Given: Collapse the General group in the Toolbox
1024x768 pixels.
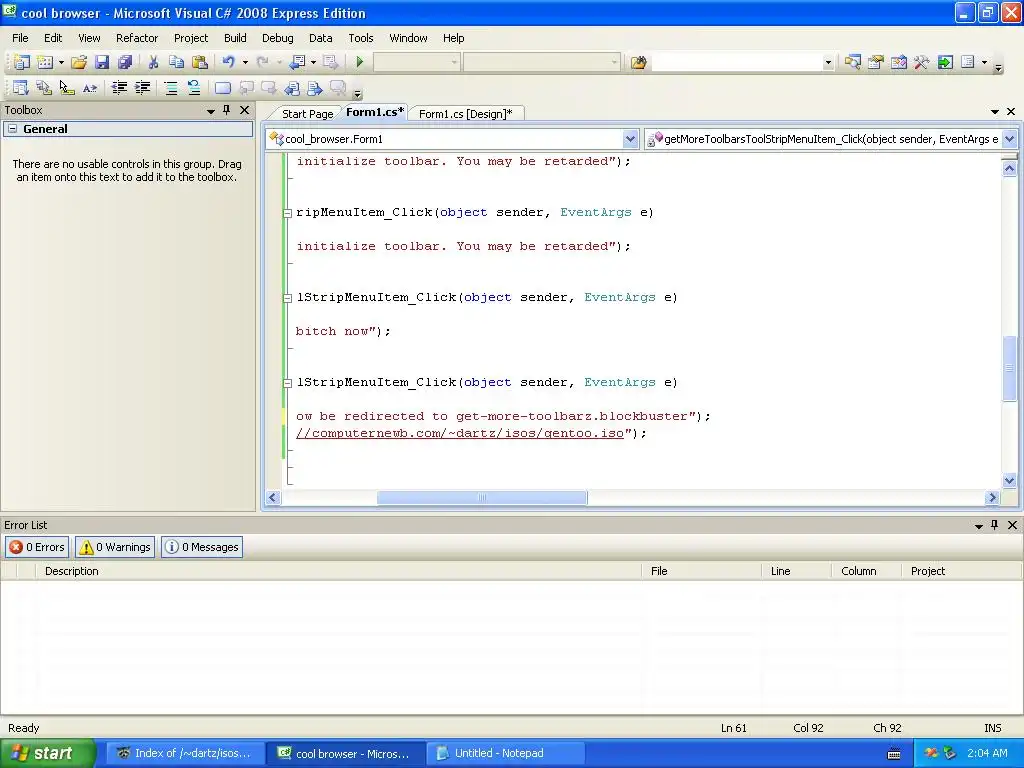Looking at the screenshot, I should (12, 129).
